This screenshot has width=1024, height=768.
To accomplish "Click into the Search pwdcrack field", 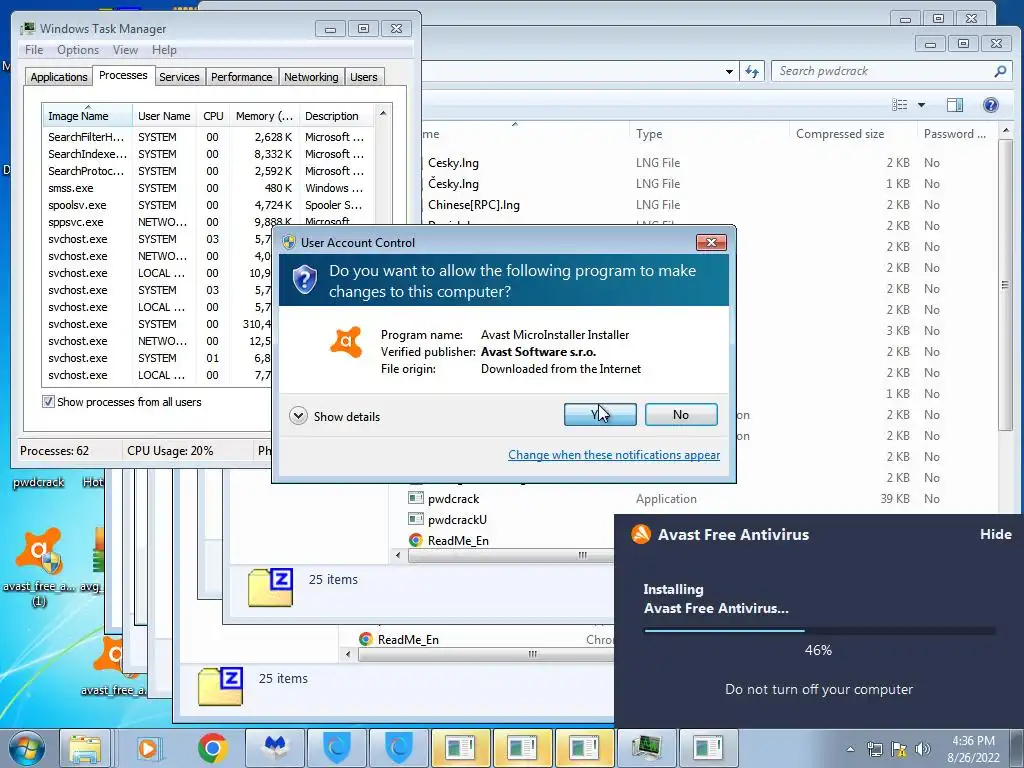I will pos(882,71).
